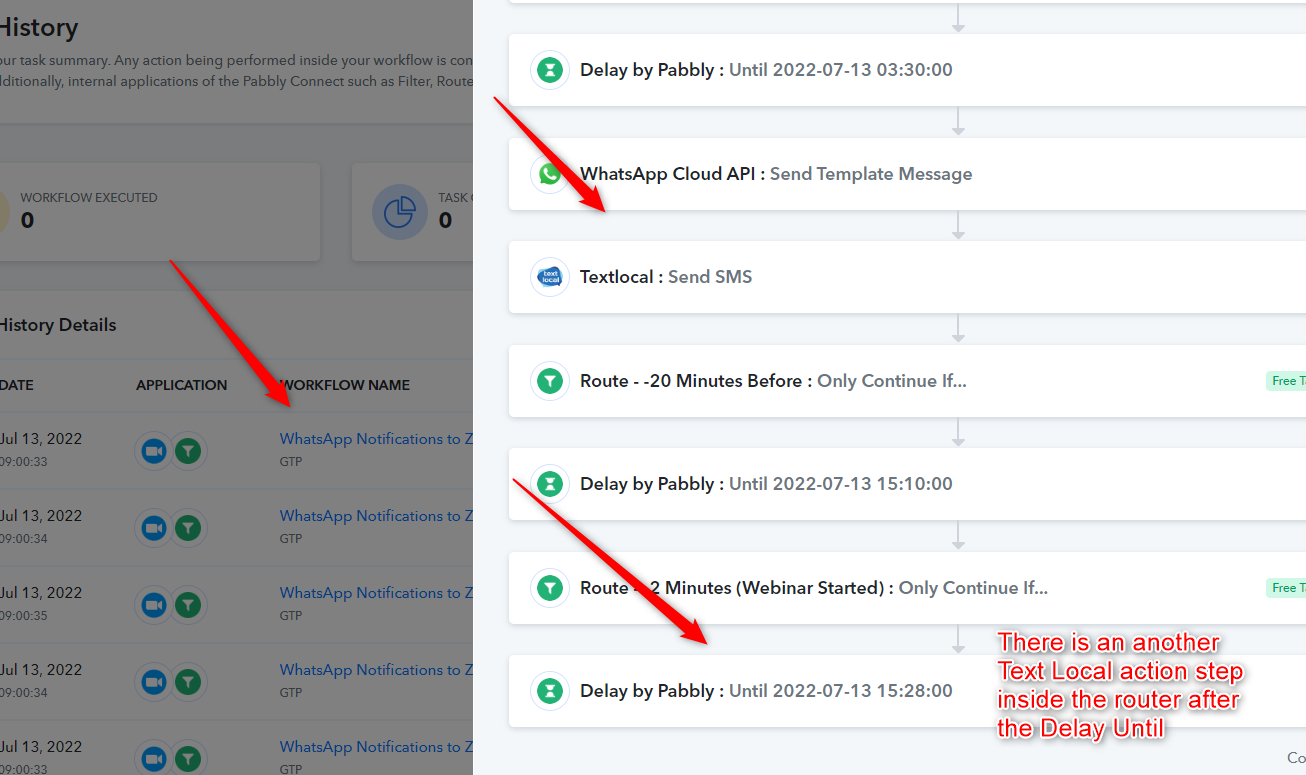Select the Route 2 Minutes (Webinar Started) step title
Screen dimensions: 1306x775
click(x=737, y=588)
